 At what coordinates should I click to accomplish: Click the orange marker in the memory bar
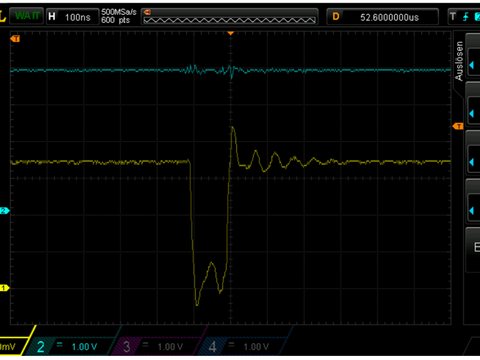tap(147, 12)
